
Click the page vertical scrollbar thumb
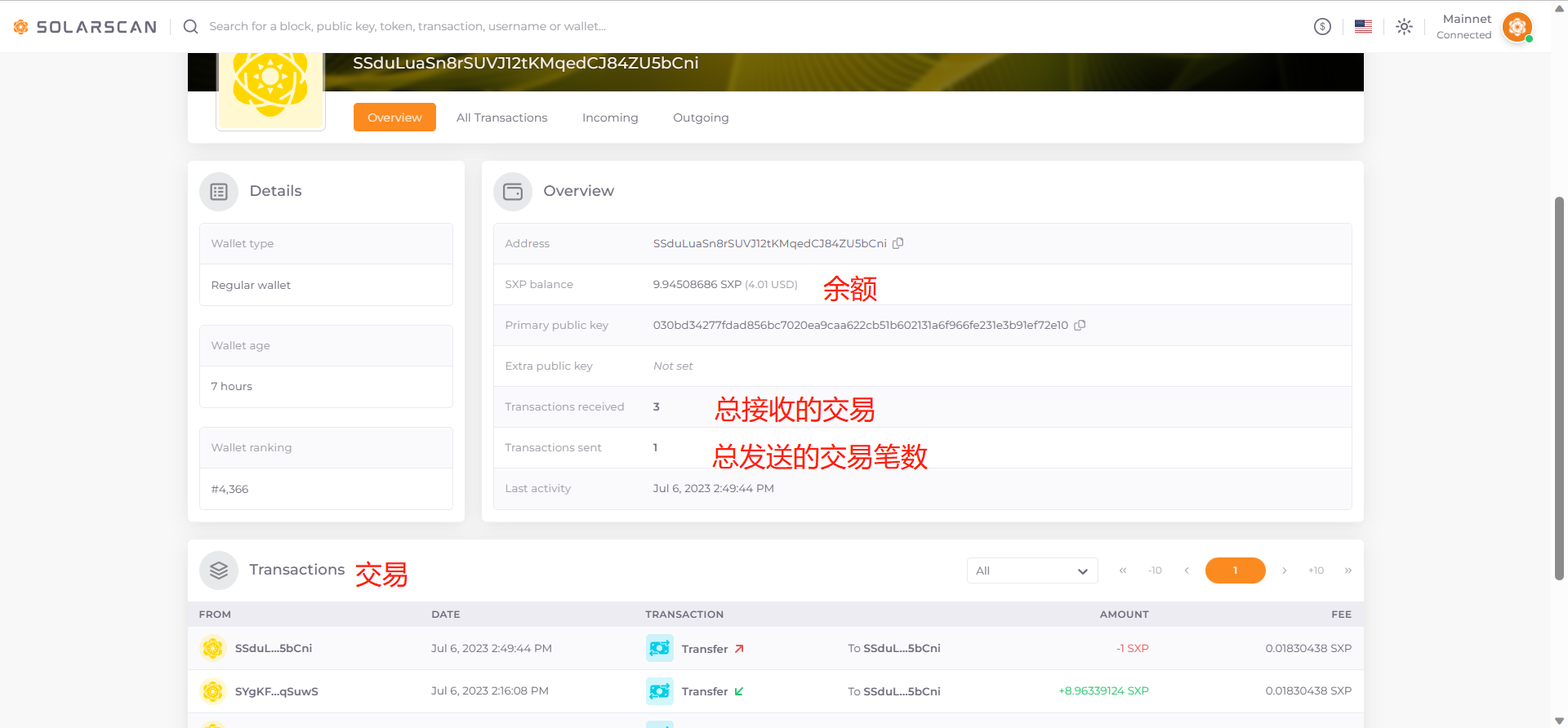tap(1559, 388)
